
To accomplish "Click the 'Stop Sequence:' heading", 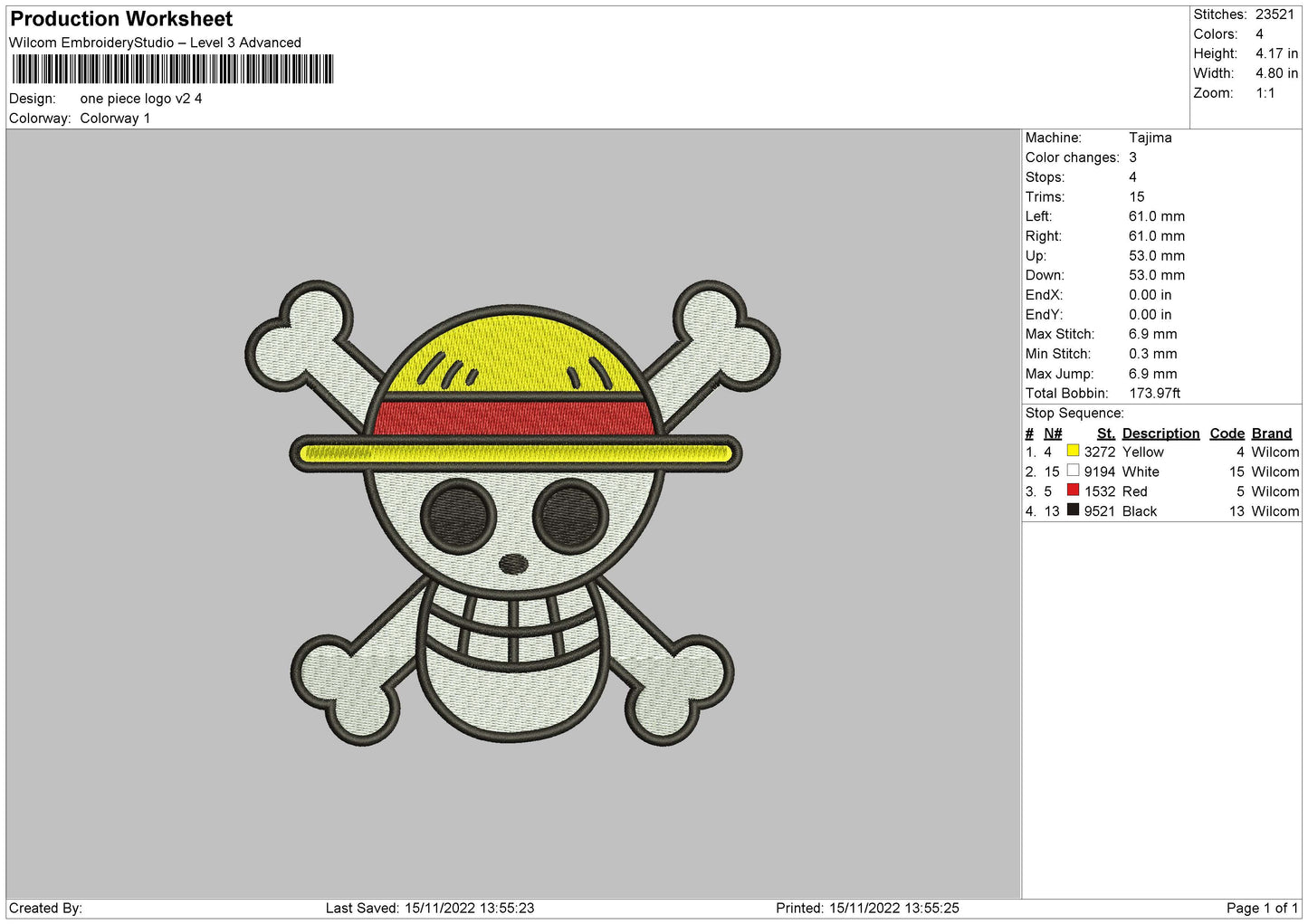I will click(1074, 414).
